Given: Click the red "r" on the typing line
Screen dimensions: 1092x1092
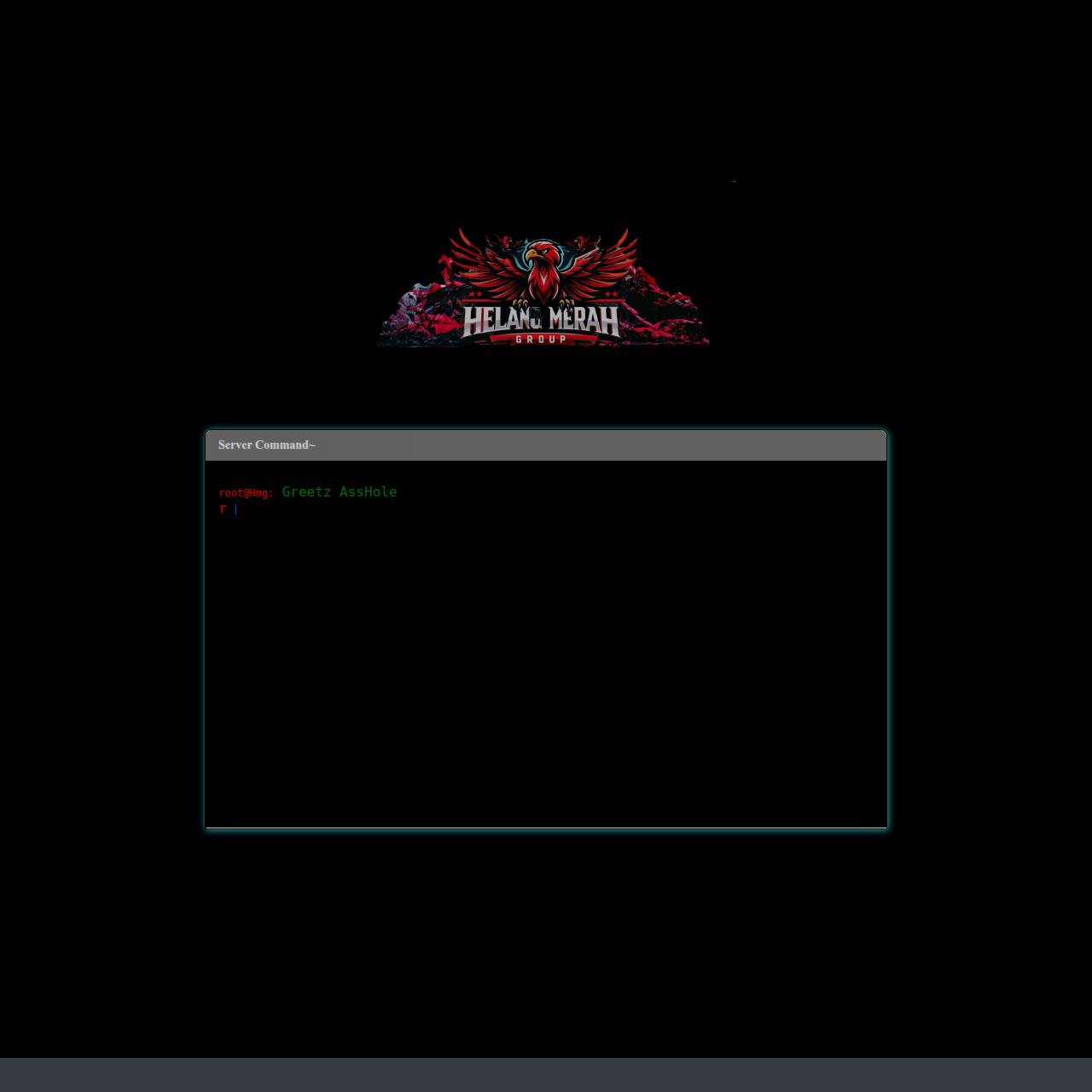Looking at the screenshot, I should pos(223,508).
